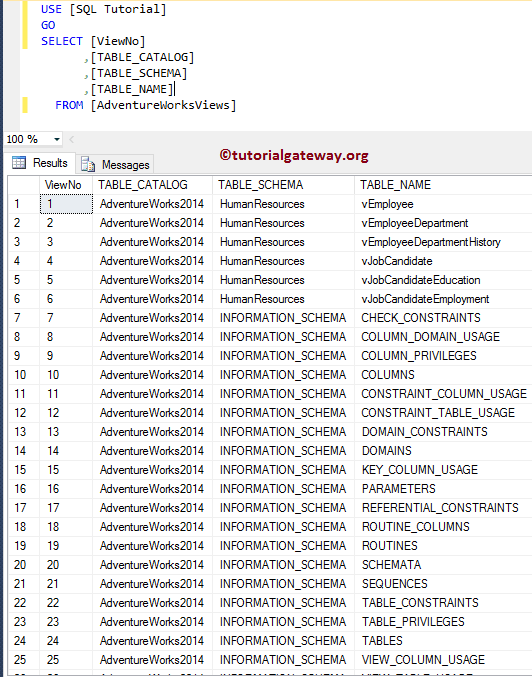Select the SEQUENCES cell
This screenshot has width=532, height=677.
pyautogui.click(x=443, y=584)
